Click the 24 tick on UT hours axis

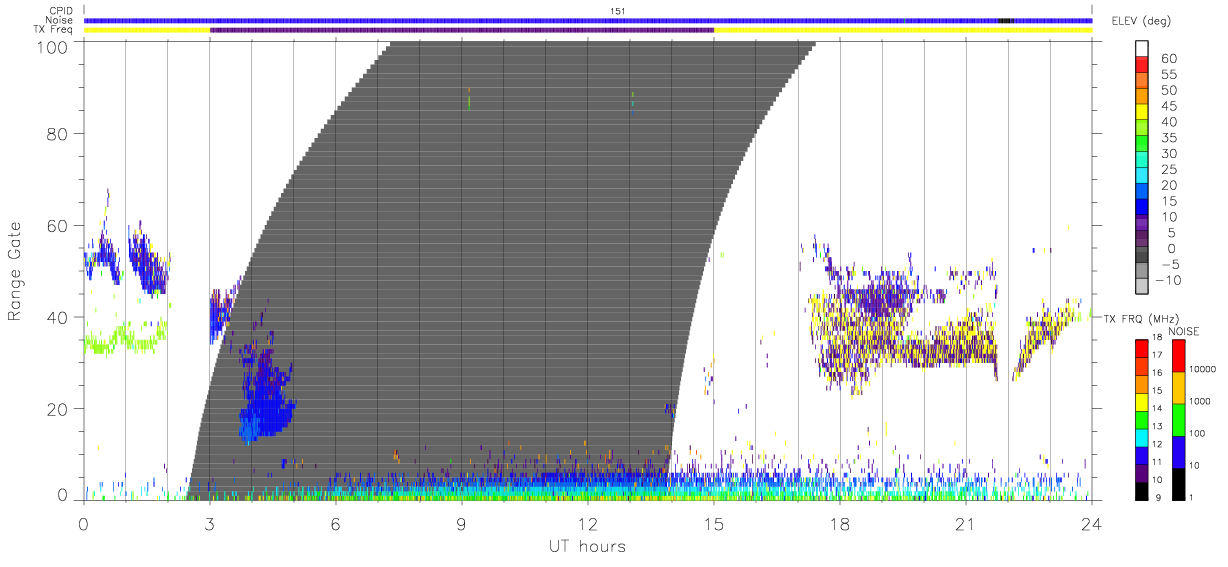tap(1091, 524)
